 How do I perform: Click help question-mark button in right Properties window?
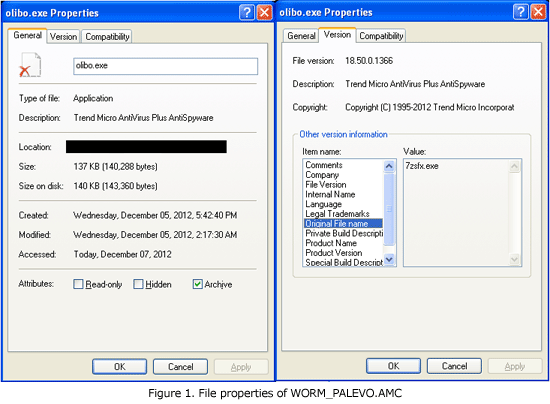(521, 12)
